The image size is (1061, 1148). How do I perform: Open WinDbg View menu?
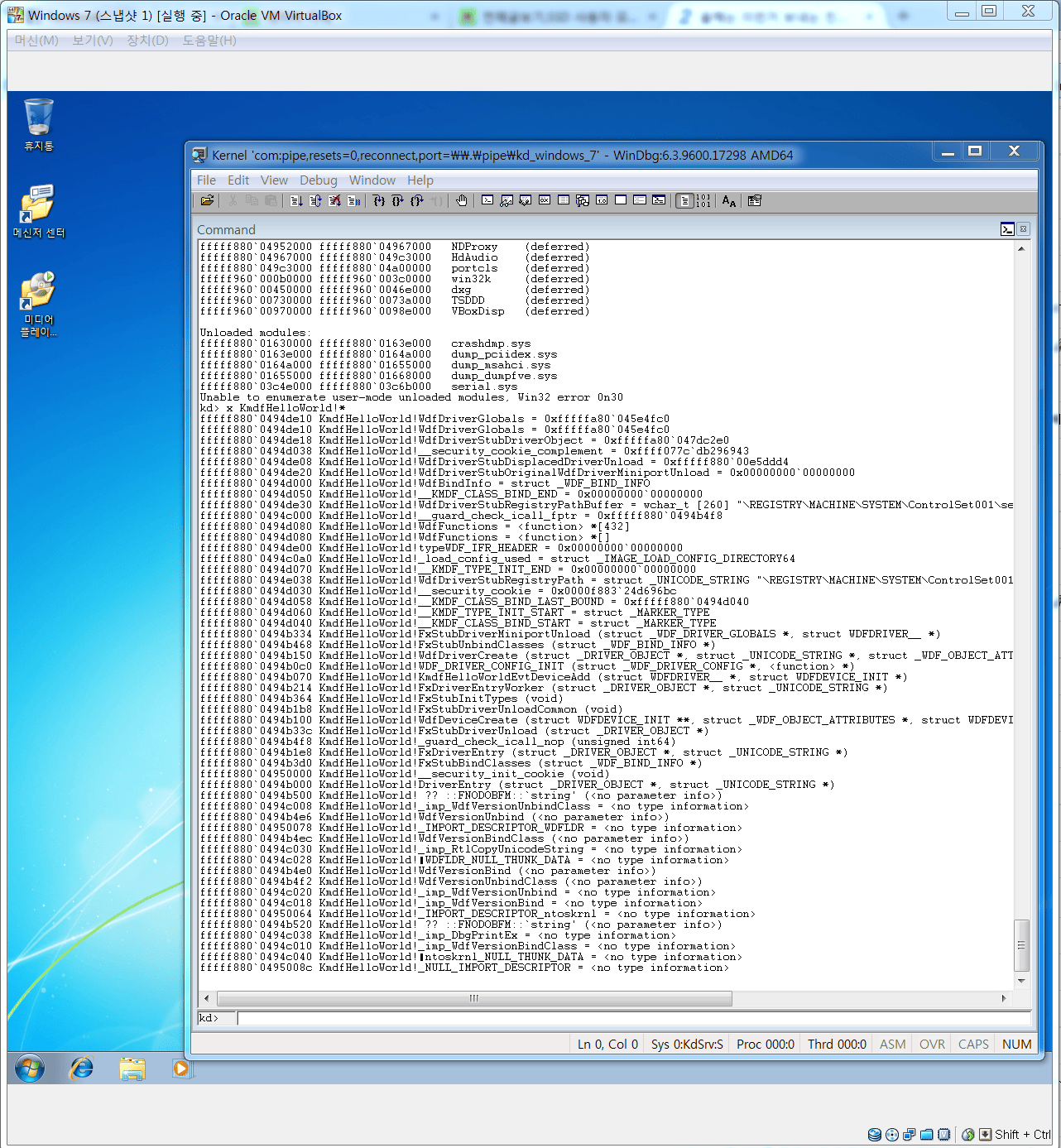[x=274, y=180]
